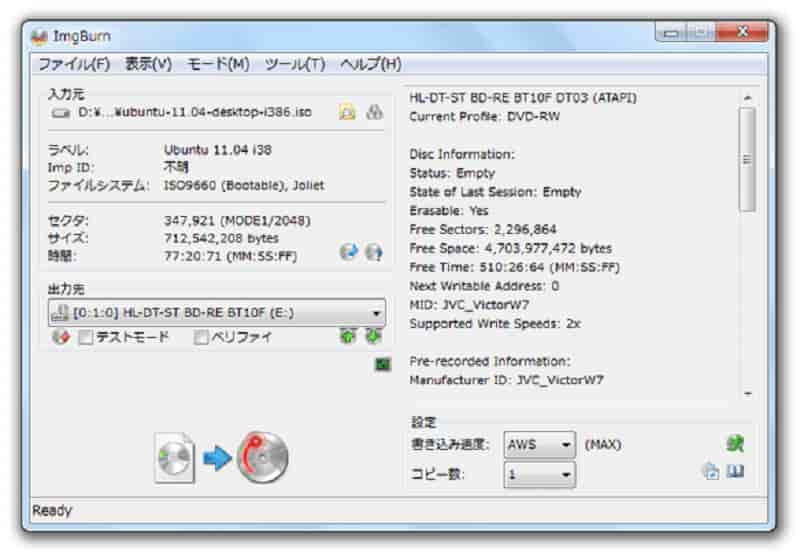Click the label value Ubuntu 11.04 i38
Screen dimensions: 800x554
pos(217,150)
